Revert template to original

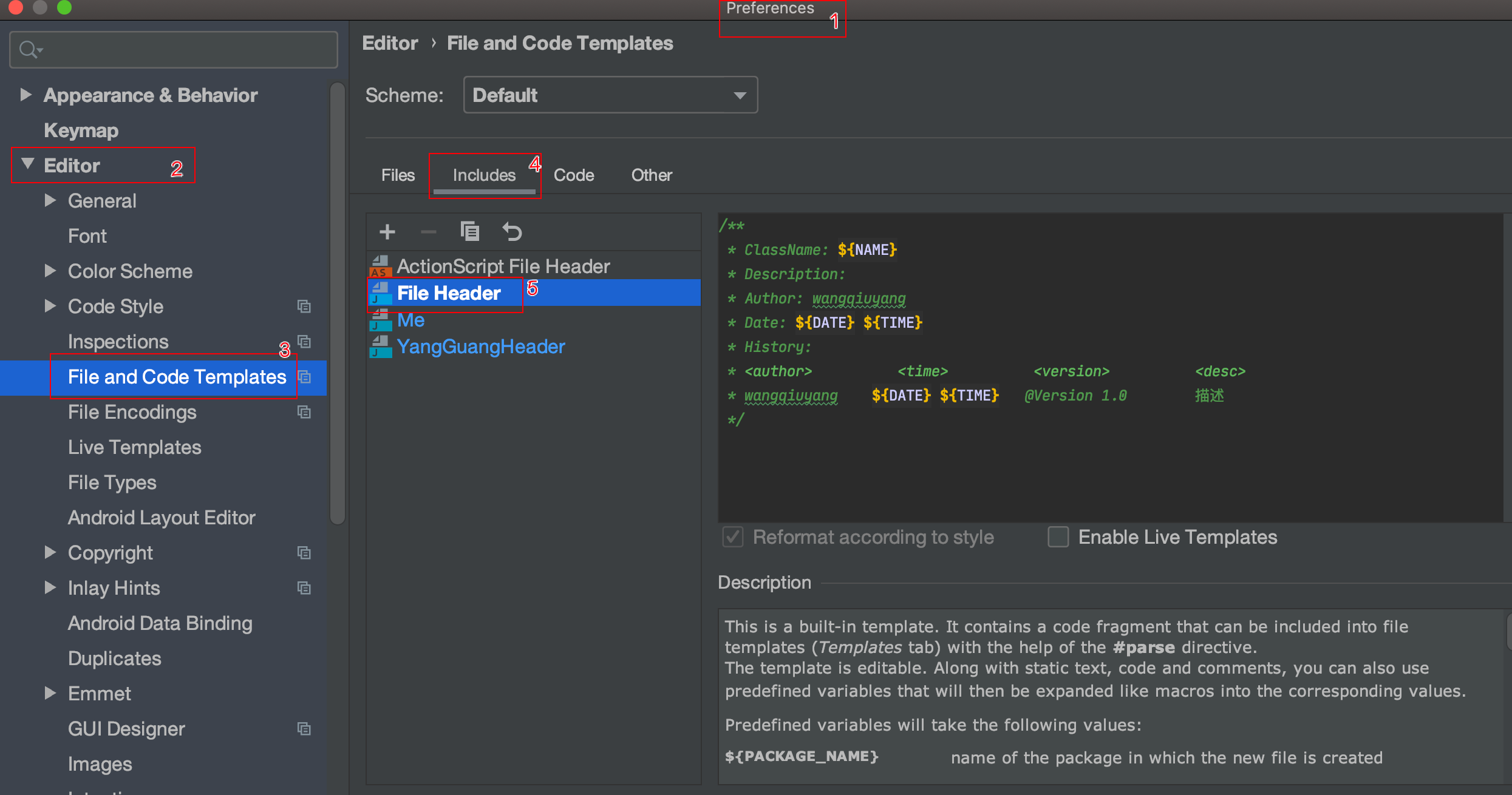click(512, 232)
